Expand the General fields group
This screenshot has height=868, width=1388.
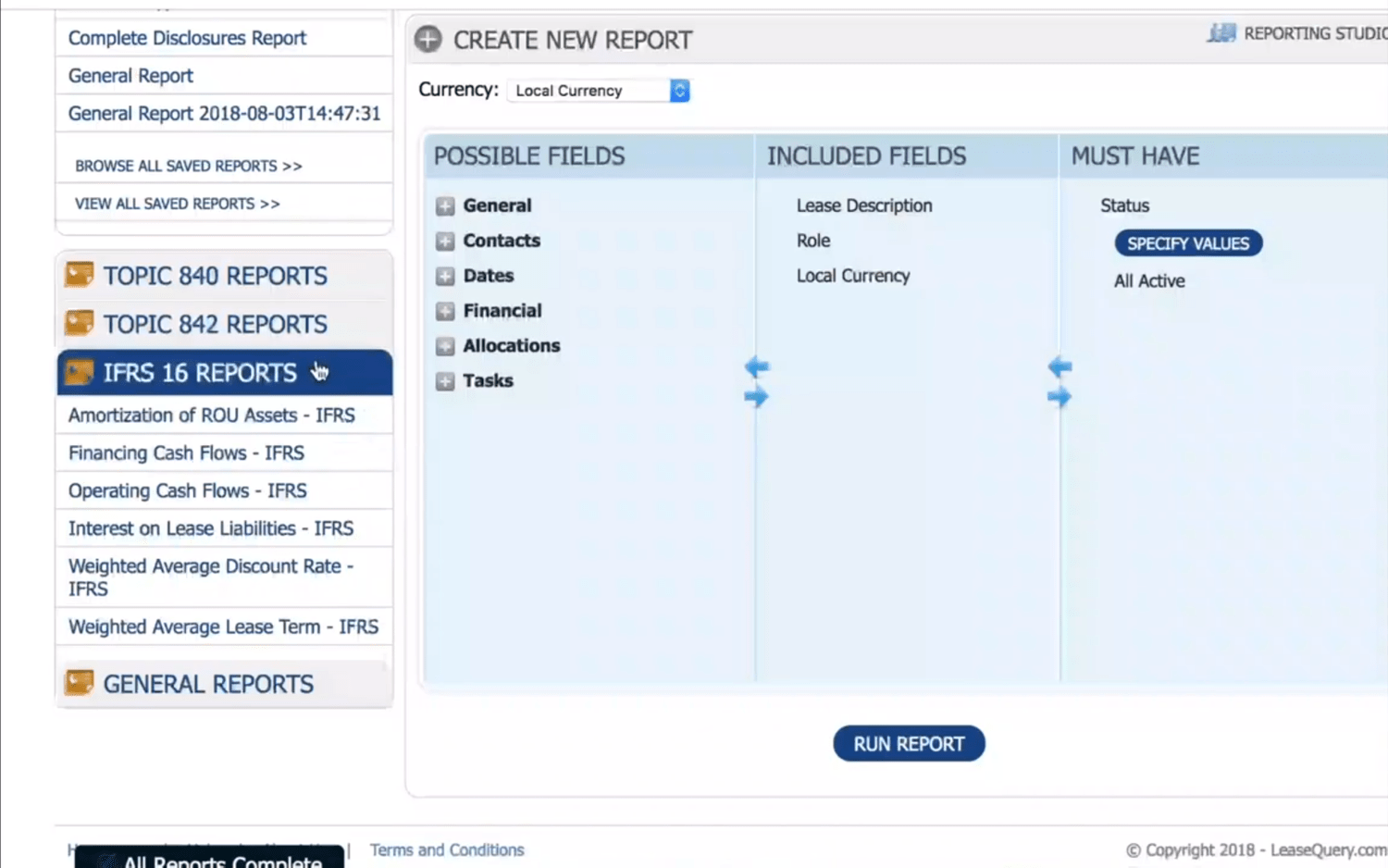[445, 206]
